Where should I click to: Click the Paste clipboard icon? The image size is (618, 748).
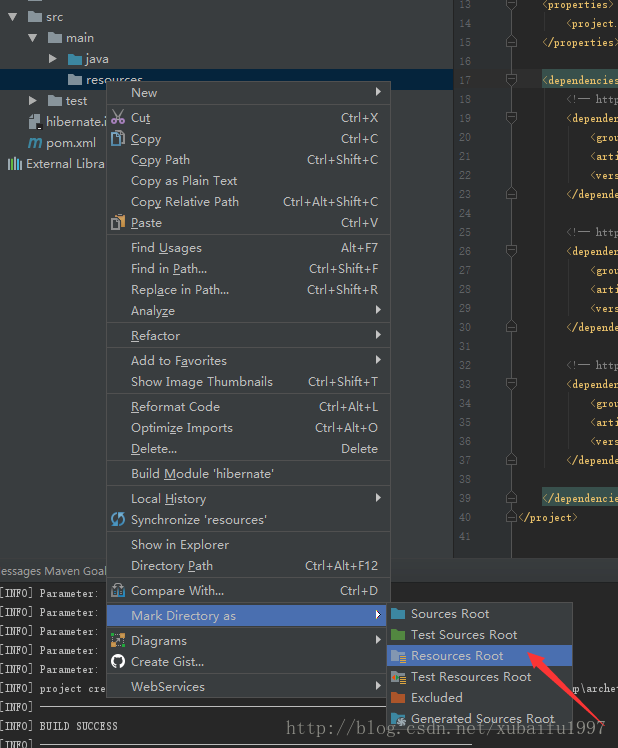118,223
